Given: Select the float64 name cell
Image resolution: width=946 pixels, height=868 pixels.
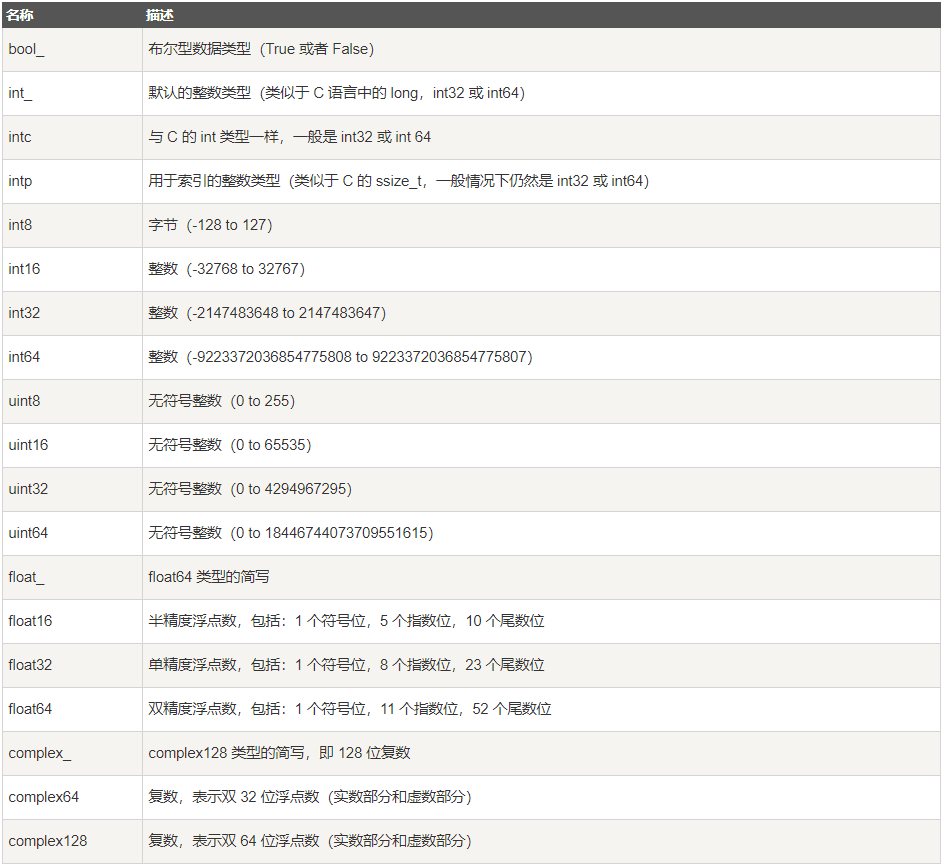Looking at the screenshot, I should 72,710.
